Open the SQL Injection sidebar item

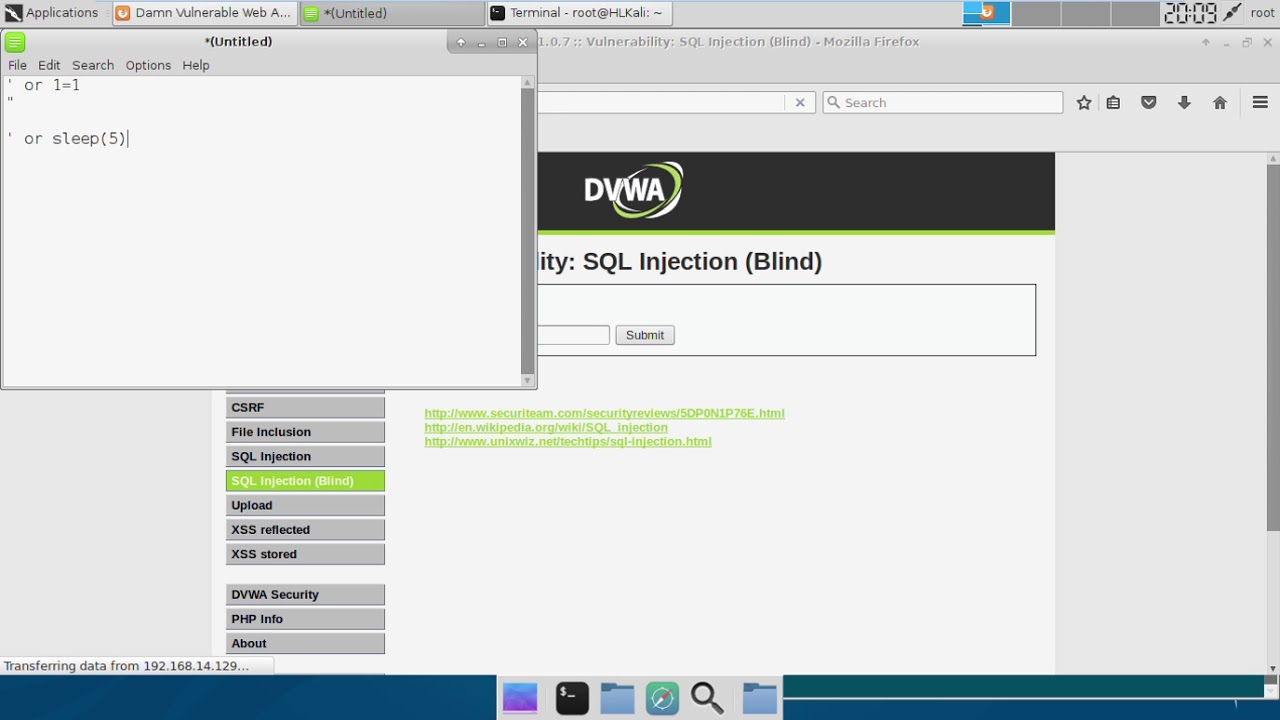305,456
